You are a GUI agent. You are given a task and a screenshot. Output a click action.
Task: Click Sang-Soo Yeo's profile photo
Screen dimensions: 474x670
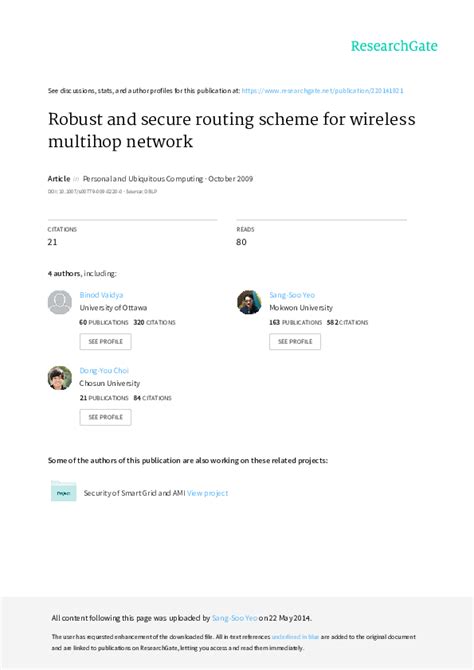tap(249, 302)
